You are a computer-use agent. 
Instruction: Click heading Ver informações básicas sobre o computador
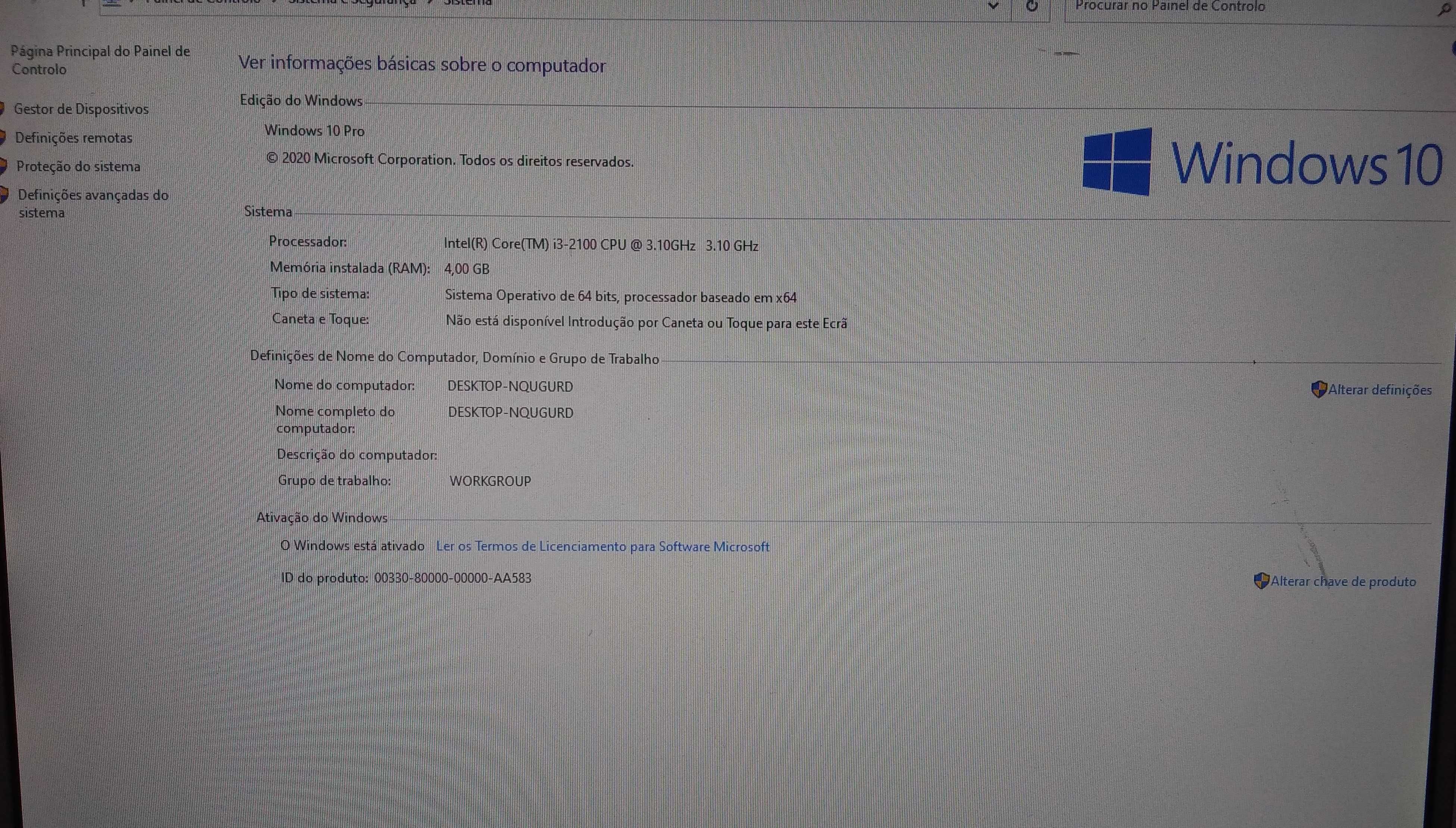(422, 64)
